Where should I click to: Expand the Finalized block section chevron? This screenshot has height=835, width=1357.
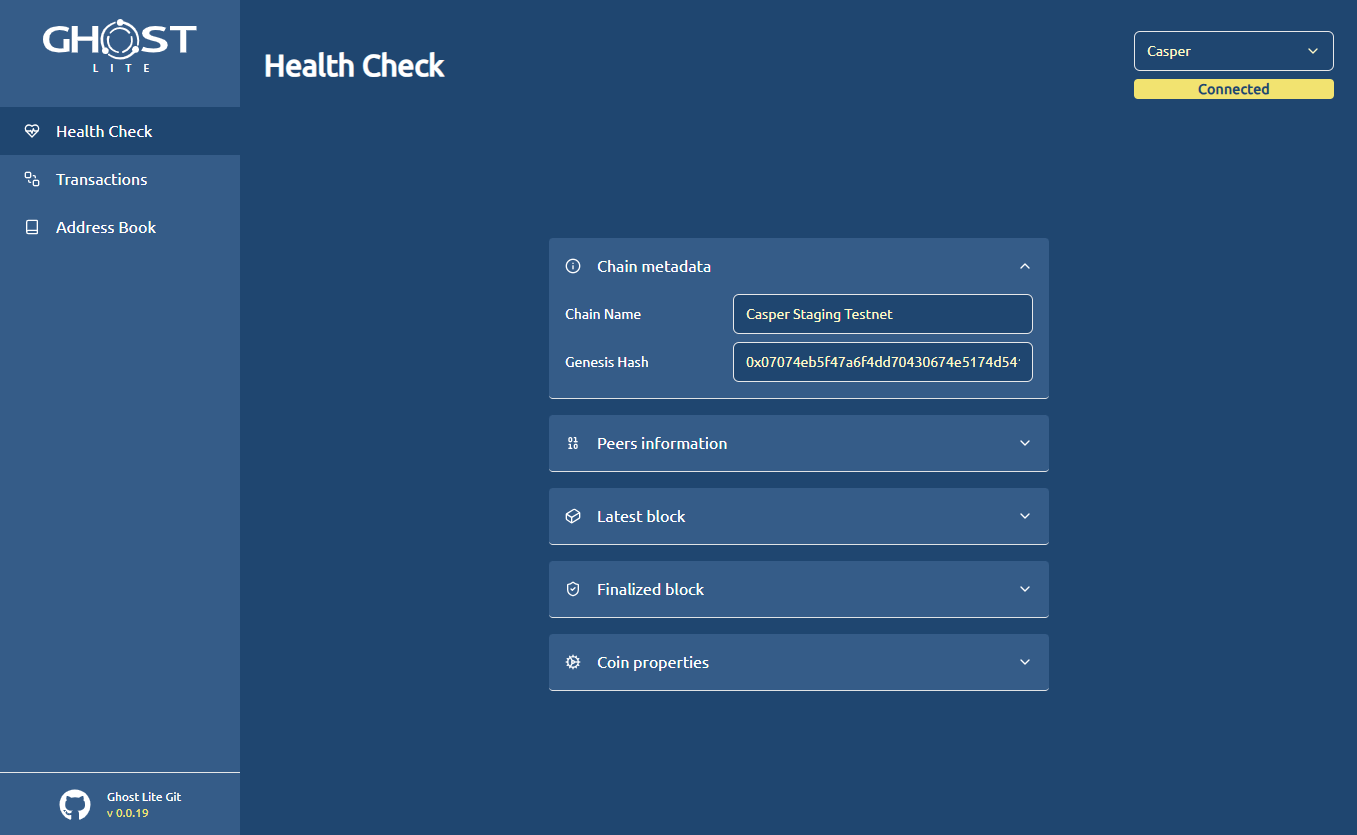pos(1024,589)
